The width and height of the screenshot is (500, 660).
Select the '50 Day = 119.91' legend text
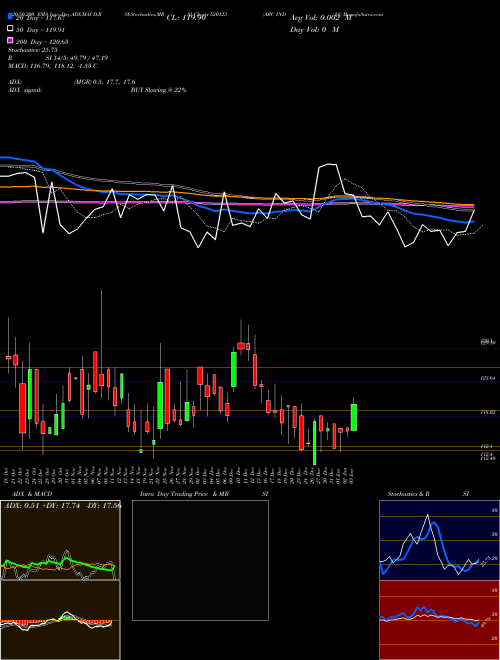[41, 30]
